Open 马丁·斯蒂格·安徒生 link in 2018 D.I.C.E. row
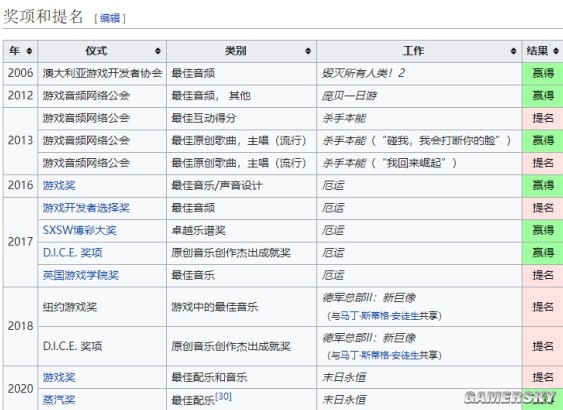563x410 pixels. [380, 355]
